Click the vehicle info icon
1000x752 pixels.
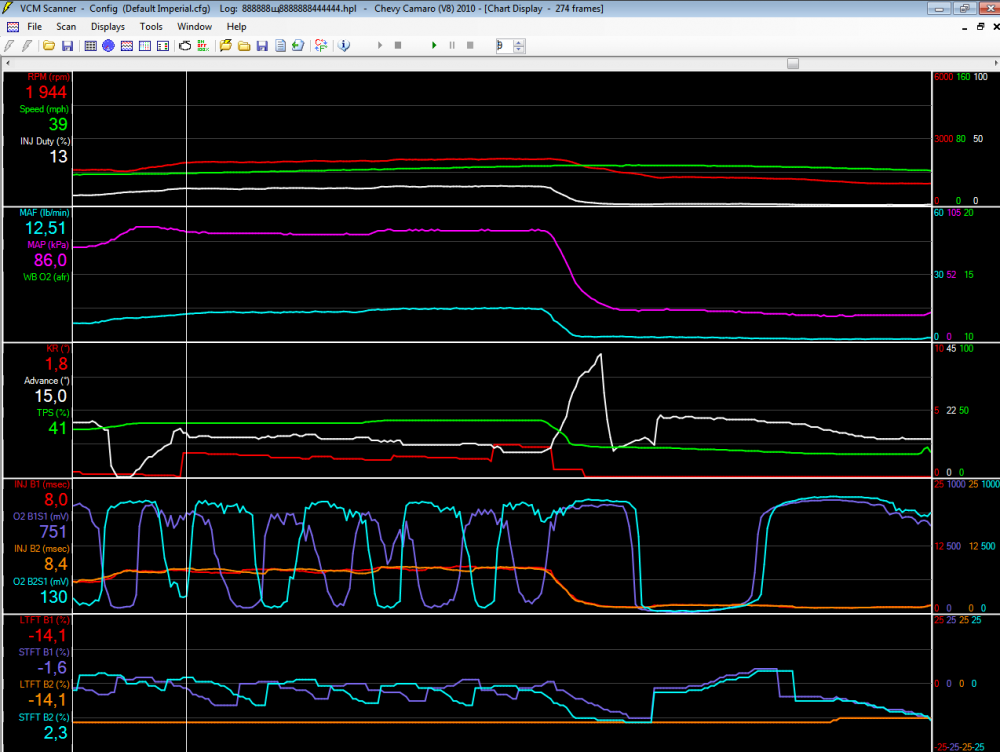(344, 46)
